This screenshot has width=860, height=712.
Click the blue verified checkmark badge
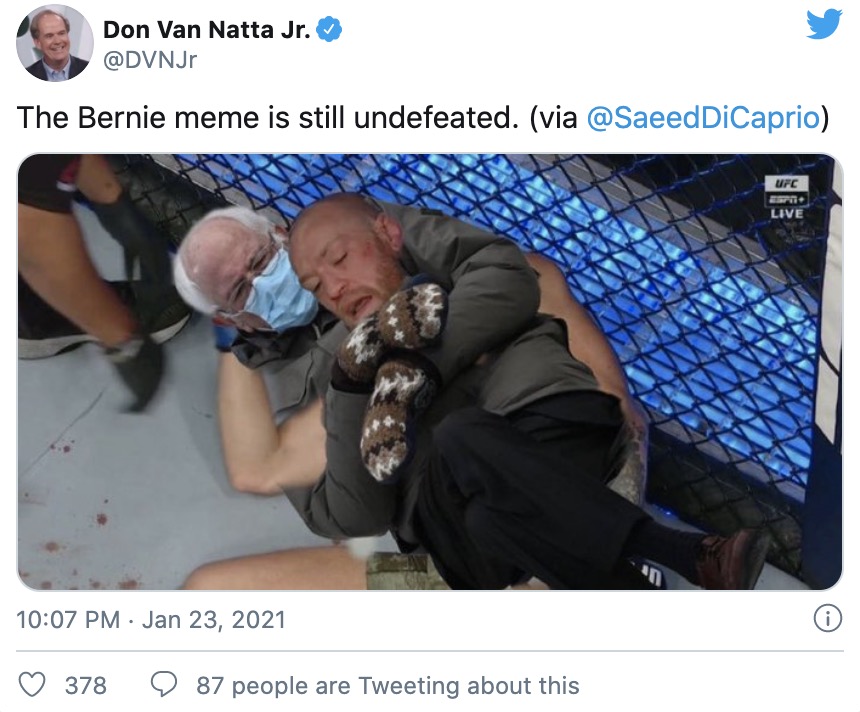click(x=330, y=31)
